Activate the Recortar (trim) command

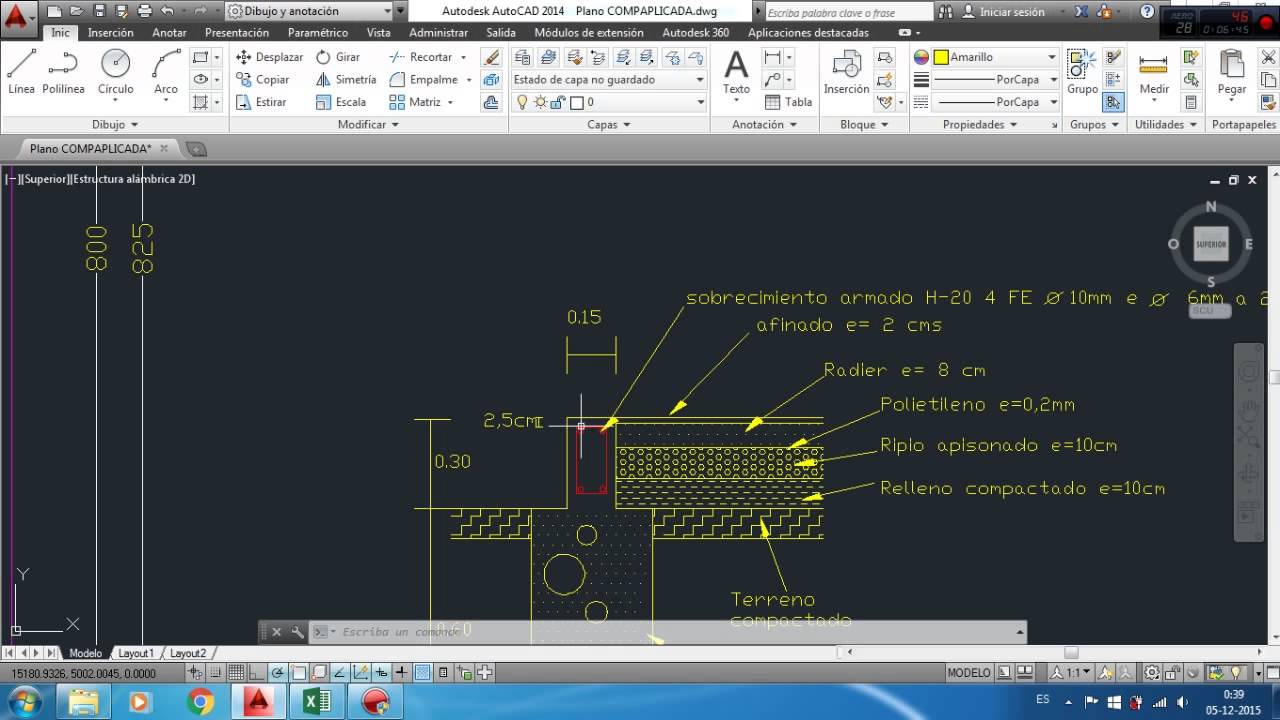click(421, 57)
